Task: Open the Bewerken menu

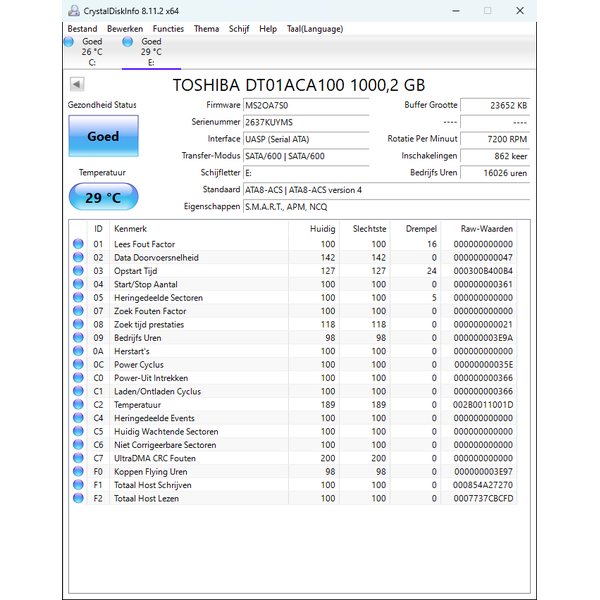Action: click(x=125, y=29)
